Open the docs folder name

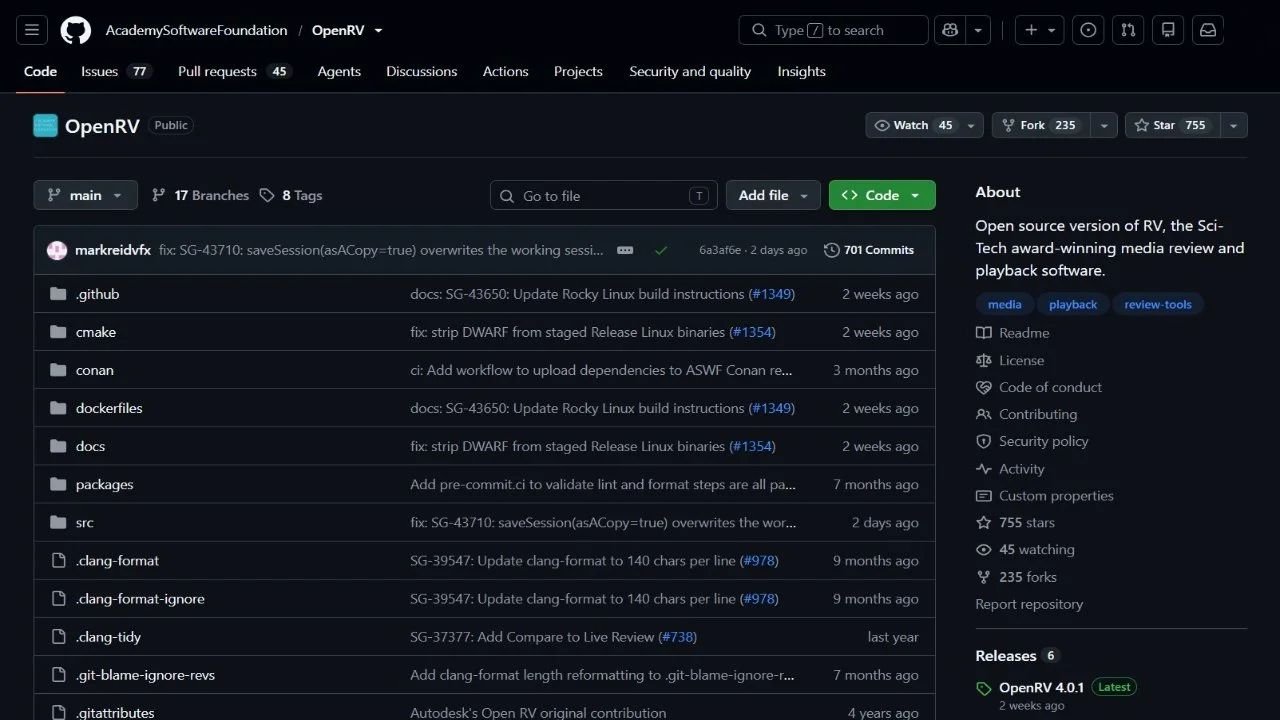90,446
